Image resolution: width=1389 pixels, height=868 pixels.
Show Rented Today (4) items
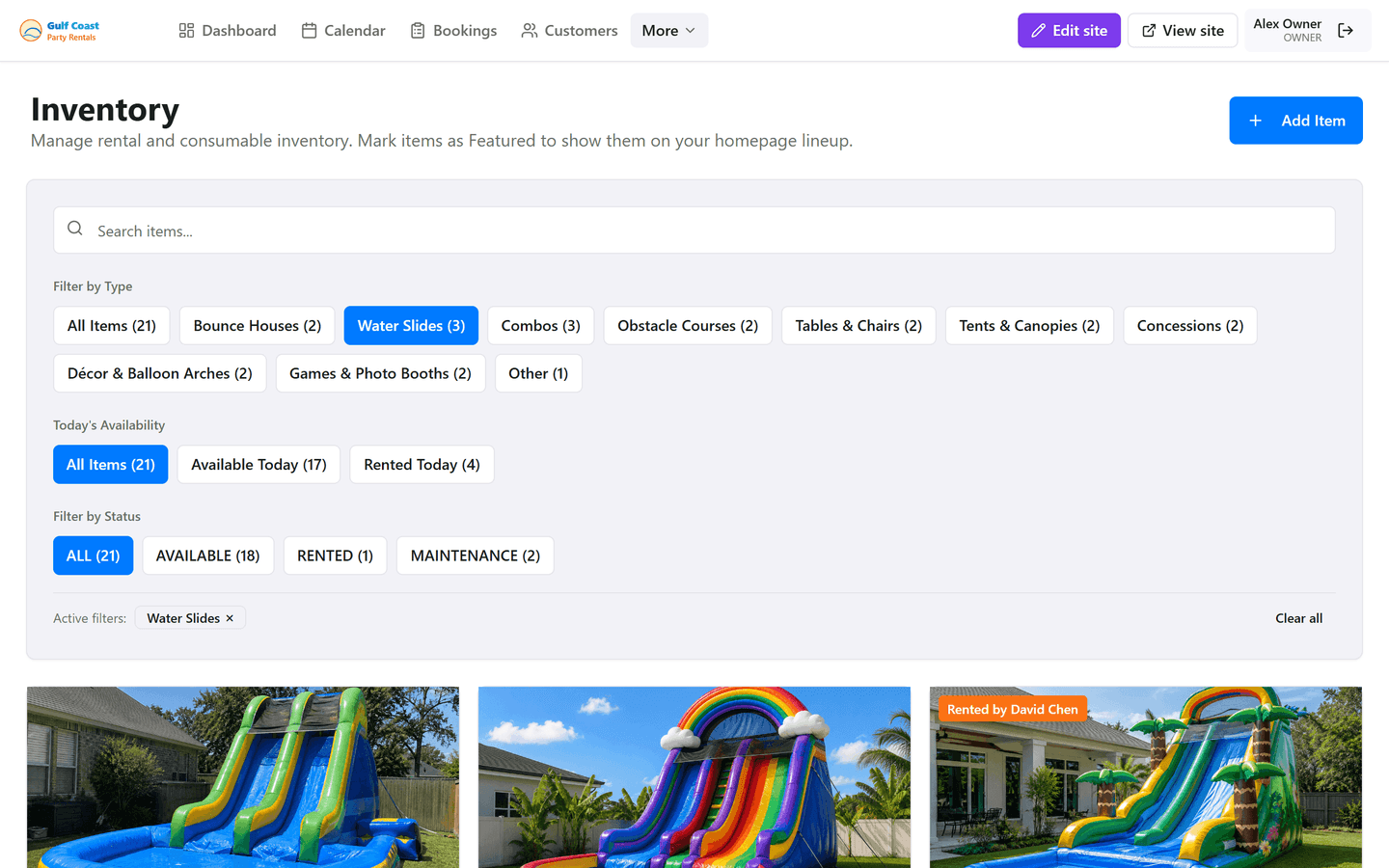click(422, 465)
